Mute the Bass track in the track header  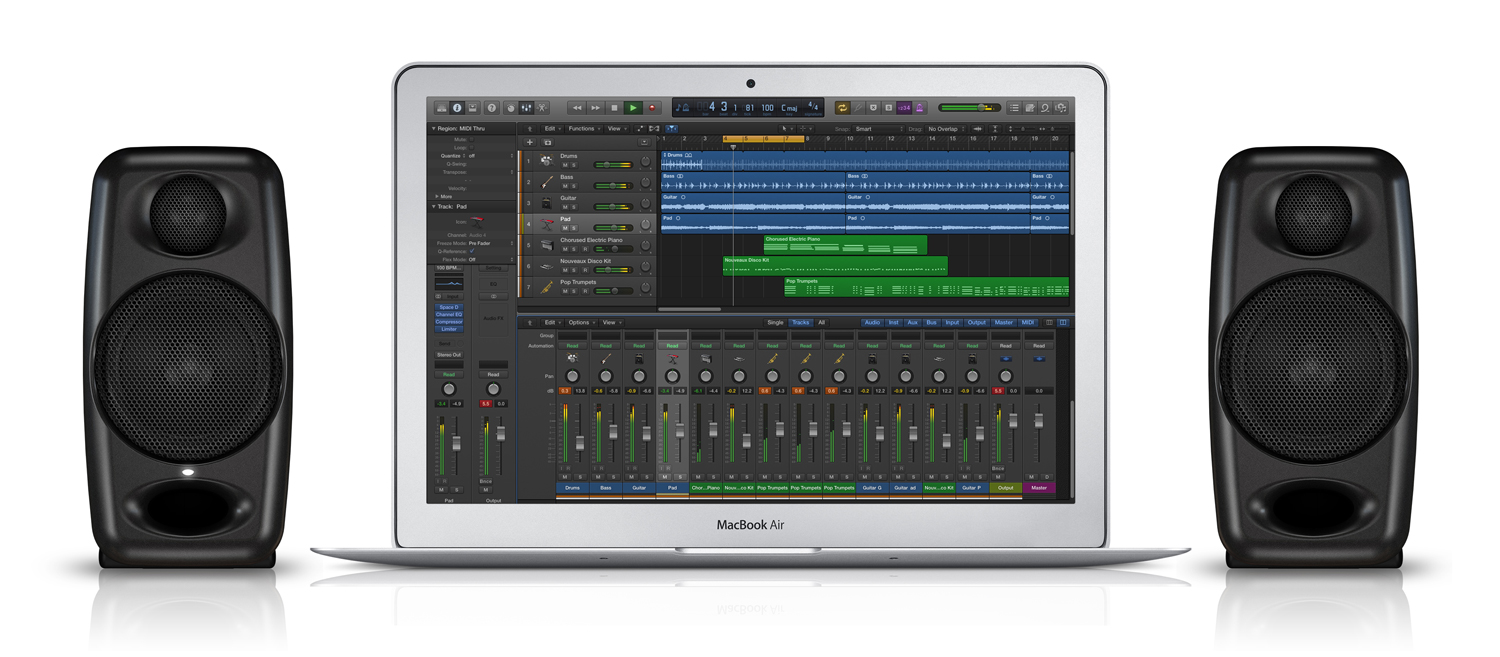pyautogui.click(x=565, y=186)
